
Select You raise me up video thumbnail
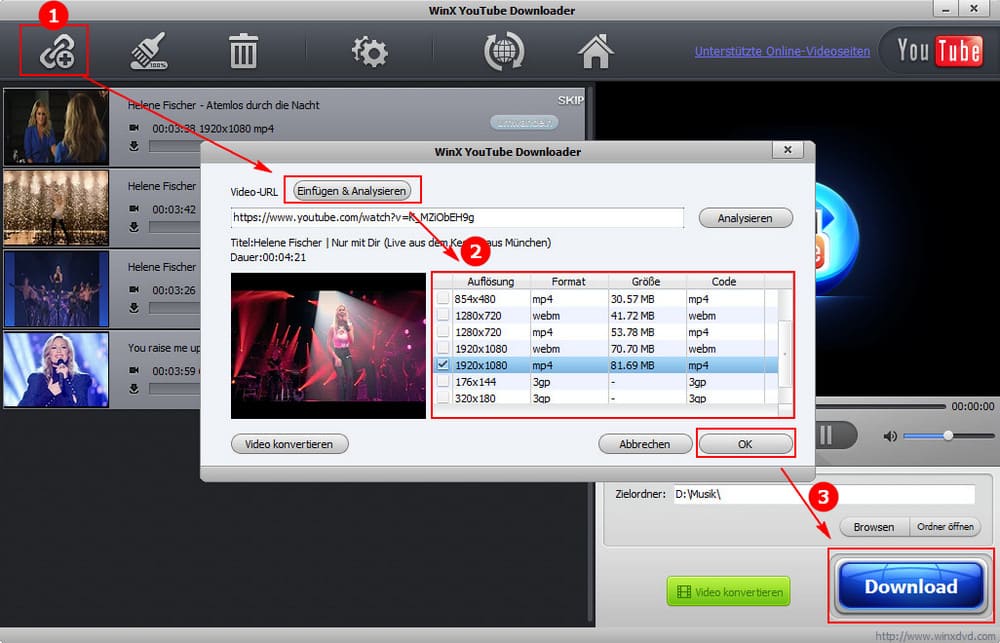(x=56, y=369)
